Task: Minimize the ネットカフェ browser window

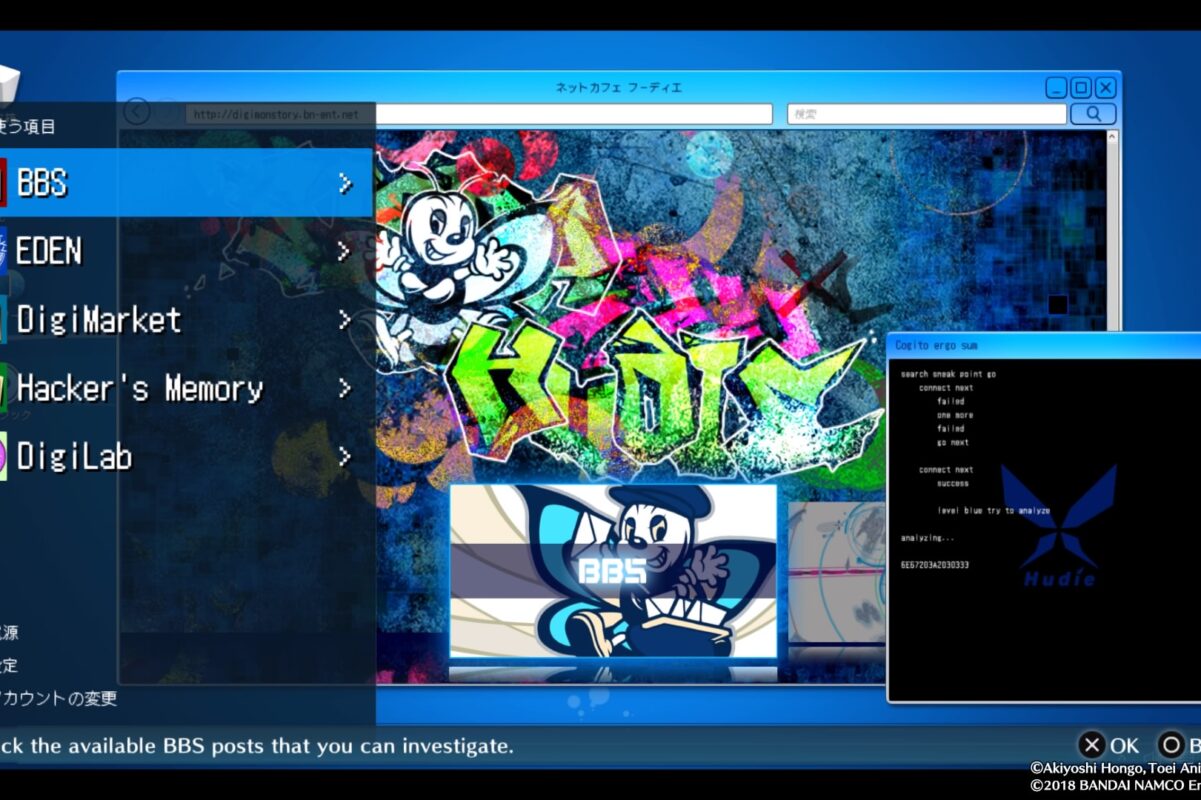Action: coord(1057,88)
